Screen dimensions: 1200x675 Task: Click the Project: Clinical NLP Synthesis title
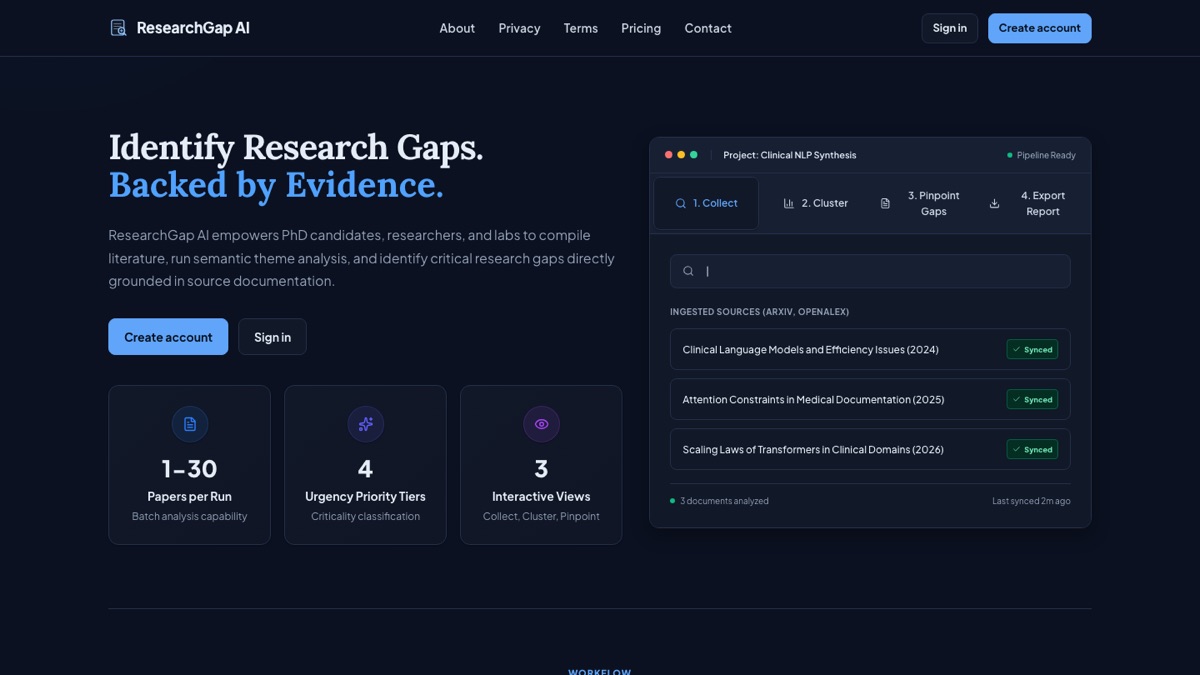click(x=790, y=155)
